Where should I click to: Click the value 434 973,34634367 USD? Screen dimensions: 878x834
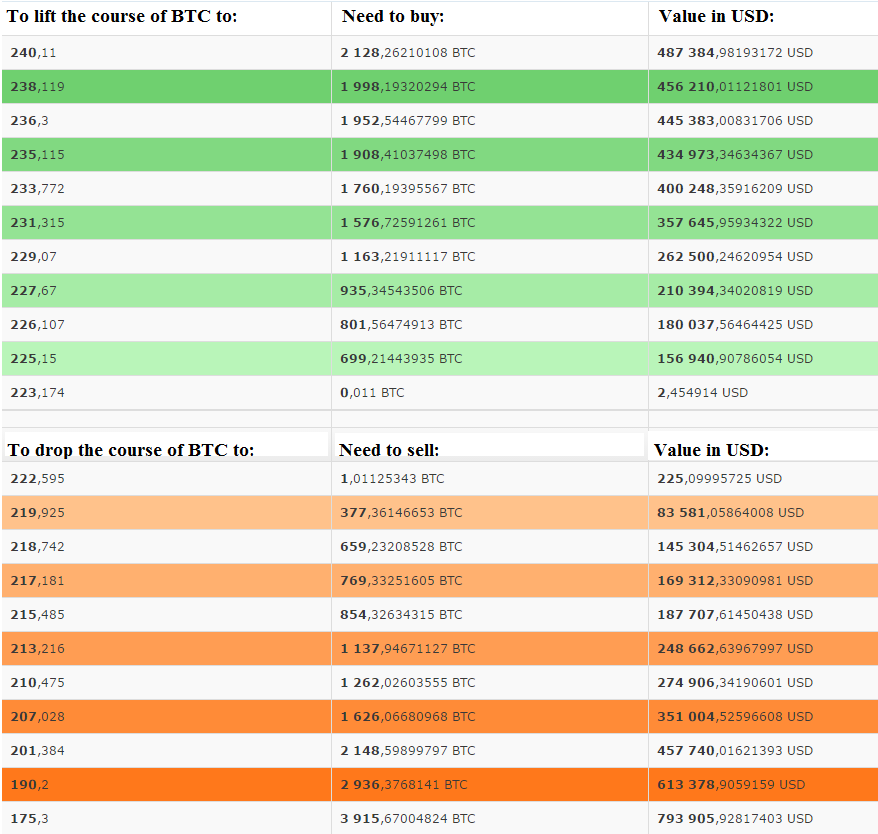coord(735,155)
